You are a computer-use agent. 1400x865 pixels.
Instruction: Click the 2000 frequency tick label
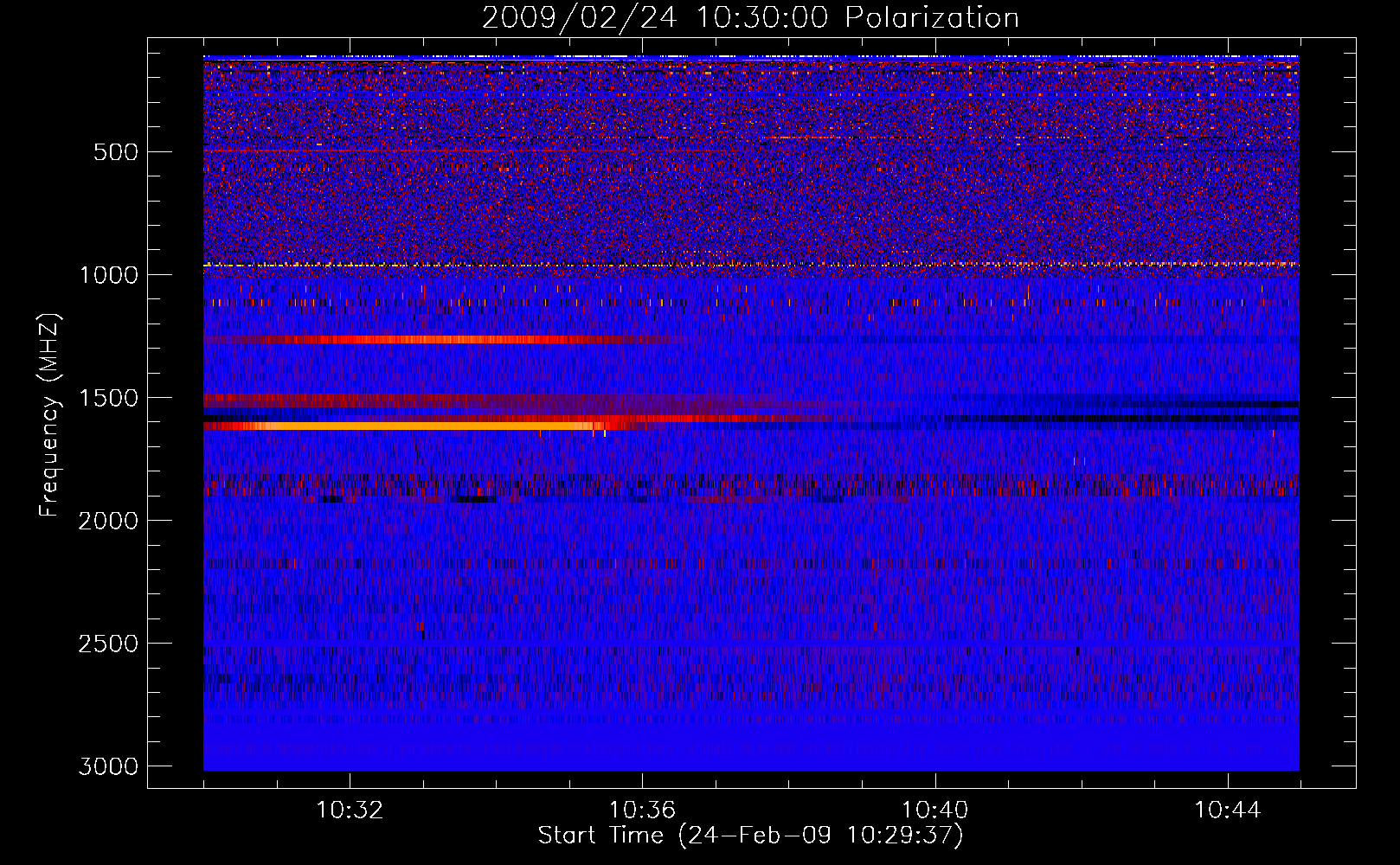coord(108,521)
